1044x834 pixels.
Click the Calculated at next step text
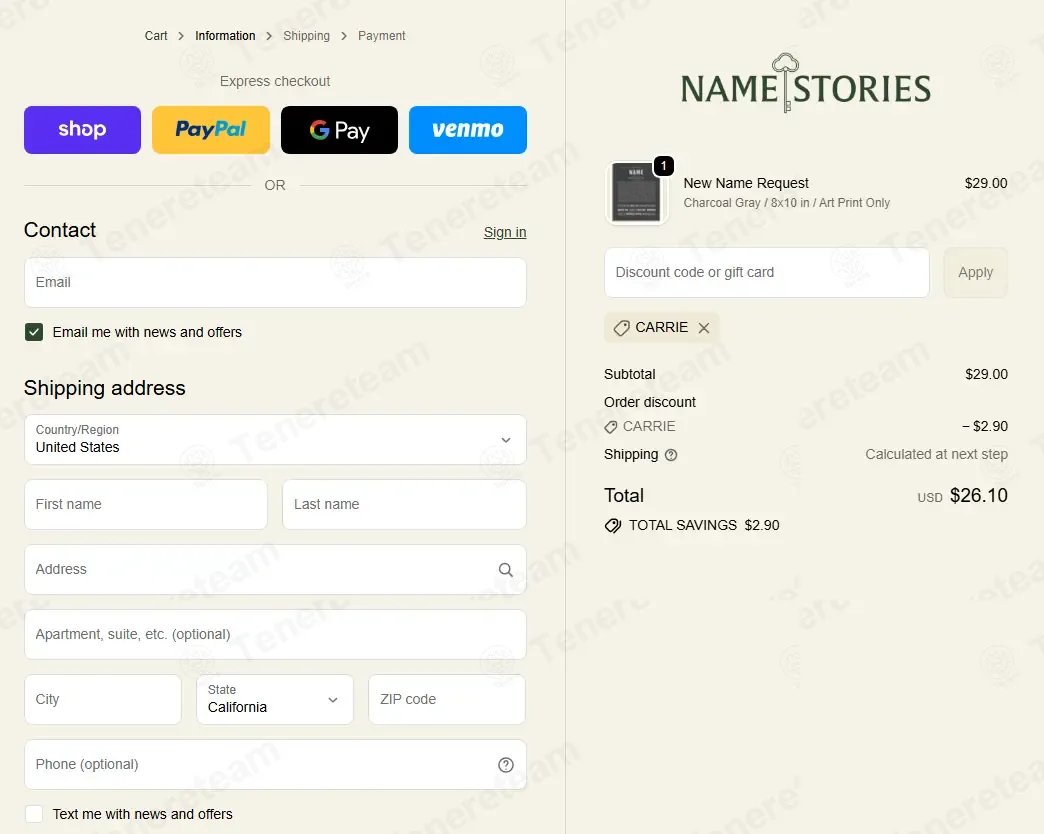(936, 454)
